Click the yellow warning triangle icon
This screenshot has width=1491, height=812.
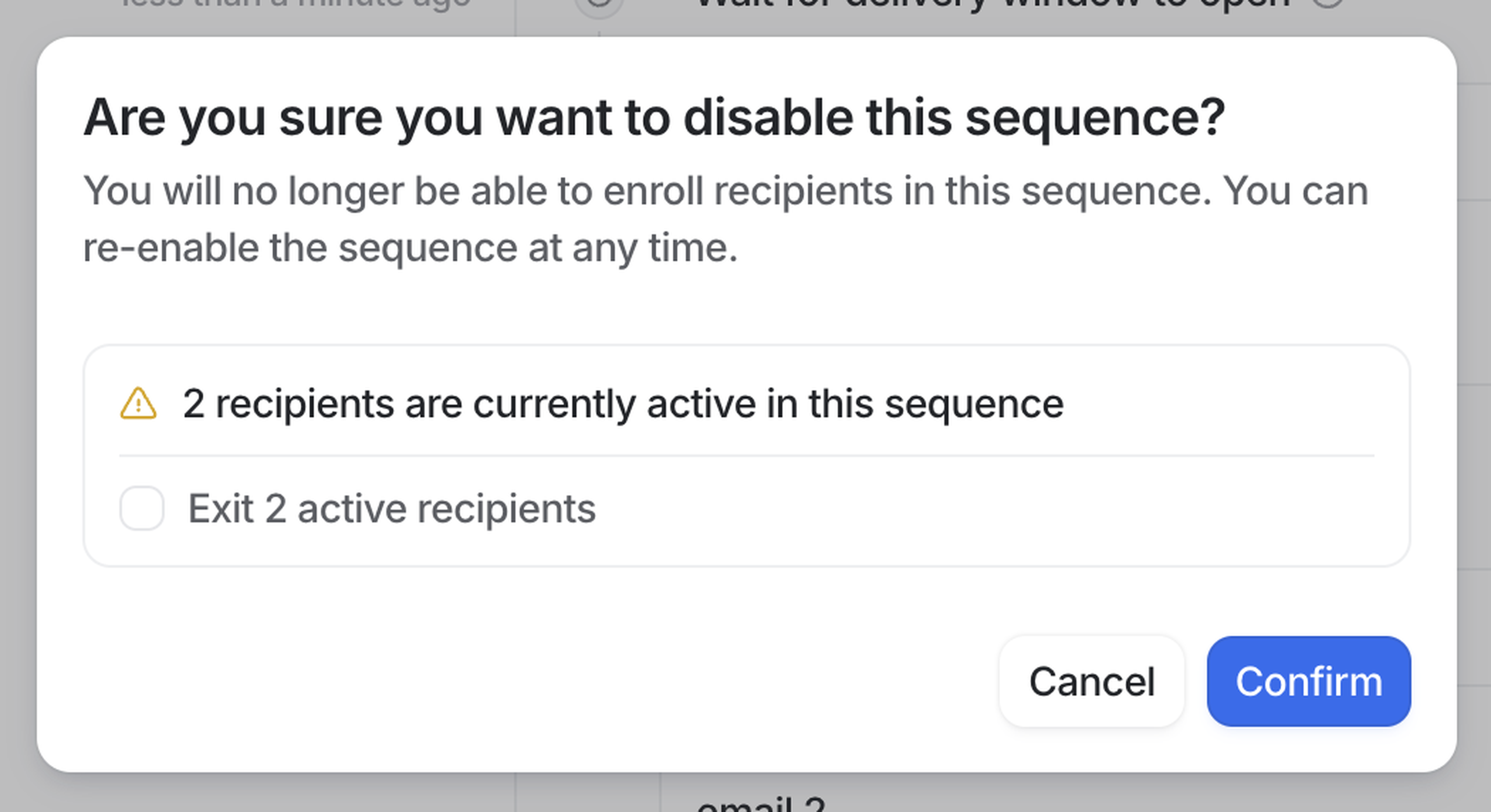[138, 403]
